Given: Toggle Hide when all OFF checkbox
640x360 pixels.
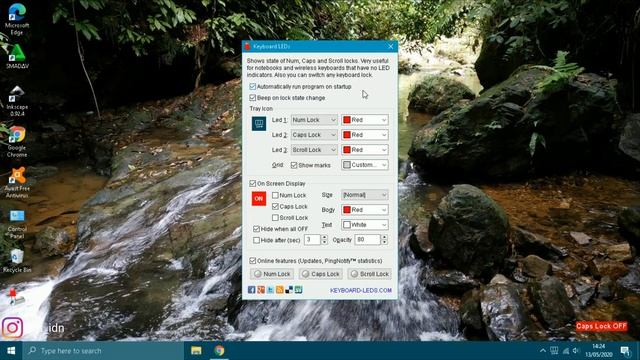Looking at the screenshot, I should 256,229.
